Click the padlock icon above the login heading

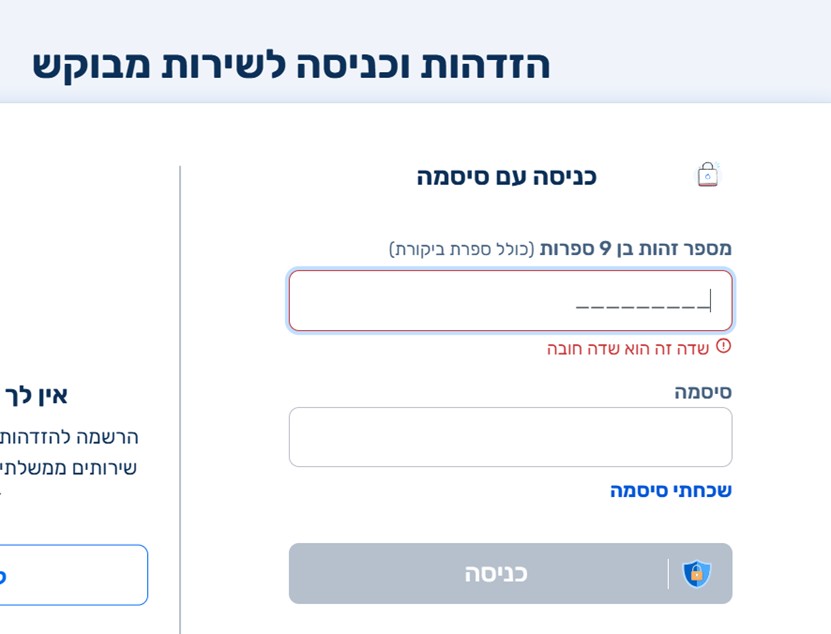[x=708, y=173]
